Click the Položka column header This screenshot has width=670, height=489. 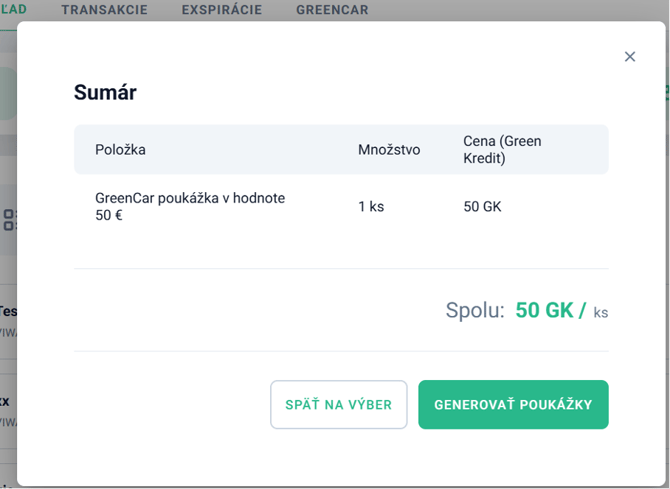(120, 150)
